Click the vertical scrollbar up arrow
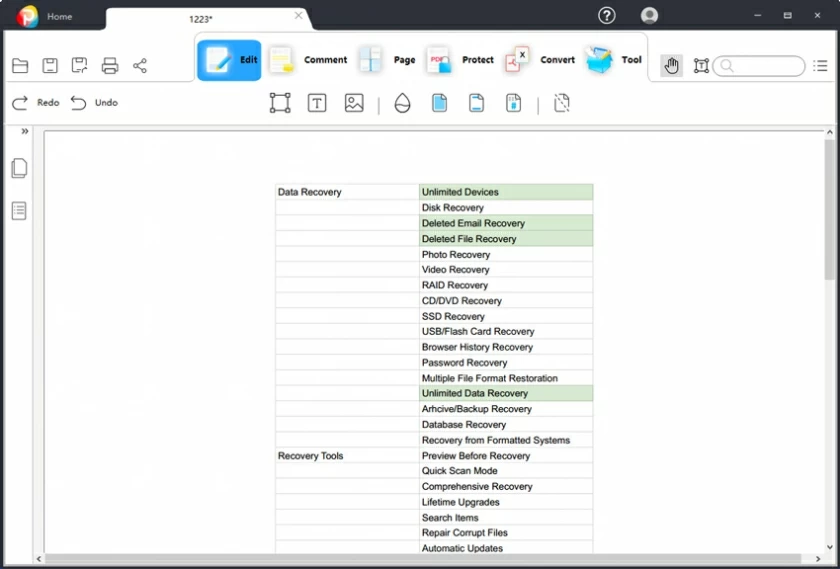 coord(830,132)
